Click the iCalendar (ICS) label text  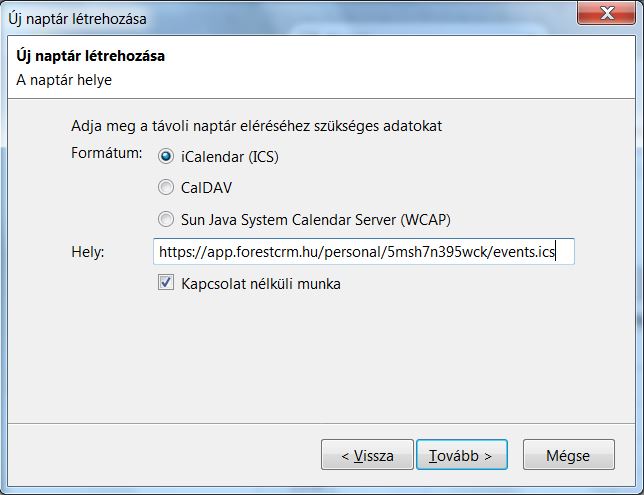(230, 155)
